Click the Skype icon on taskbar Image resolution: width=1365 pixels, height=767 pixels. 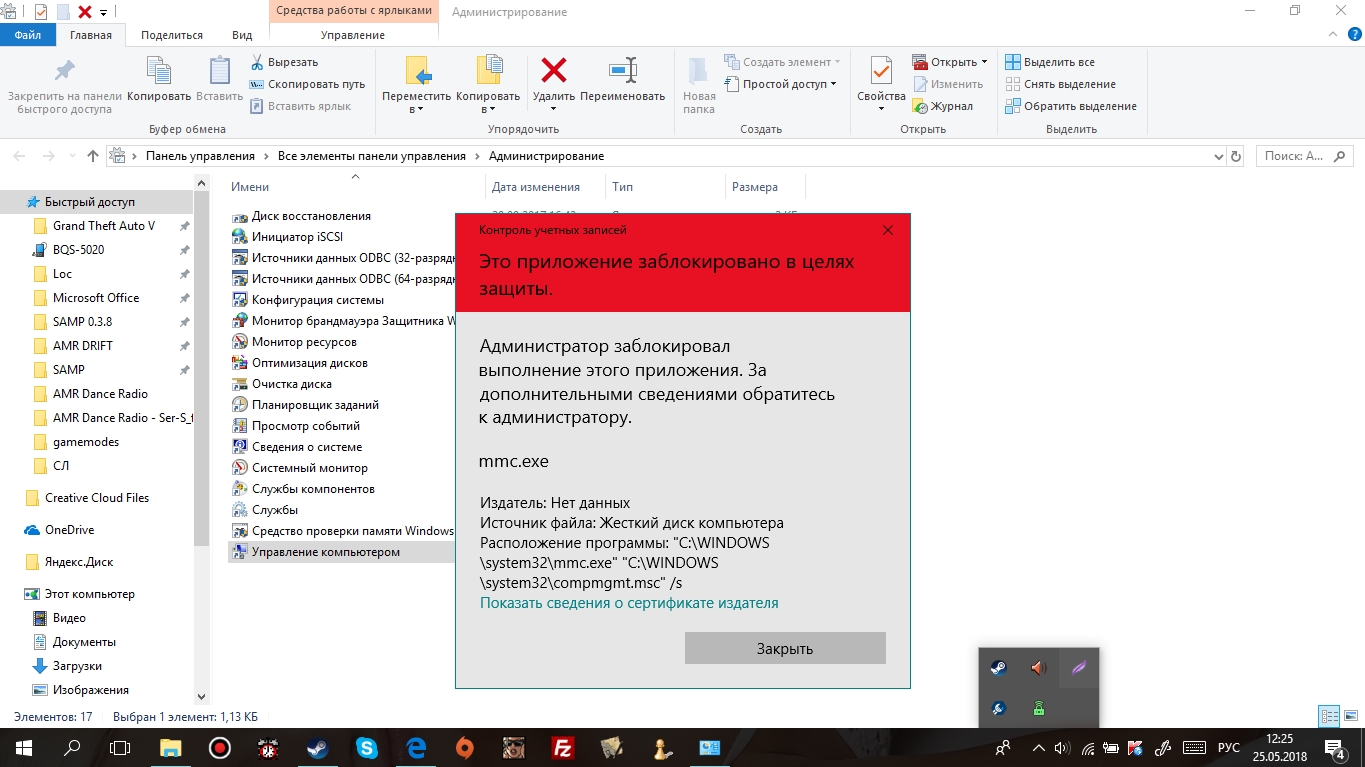(367, 747)
